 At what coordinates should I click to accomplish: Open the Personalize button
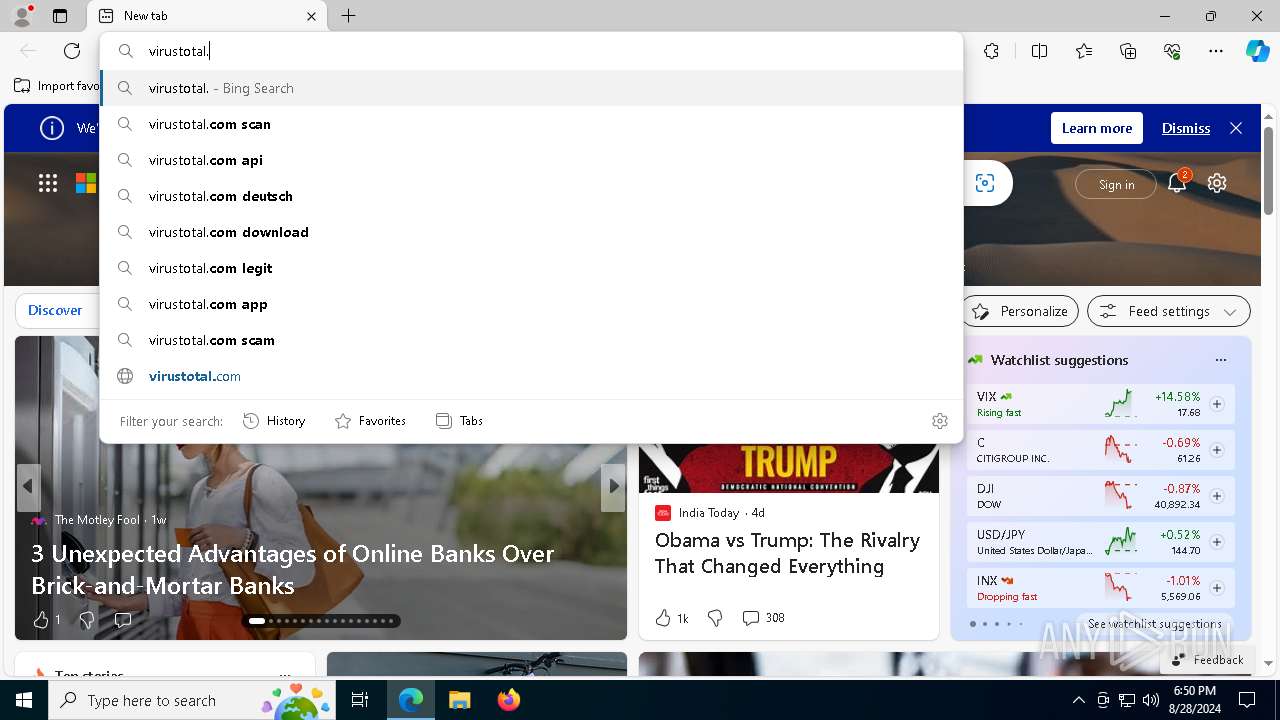click(x=1020, y=311)
